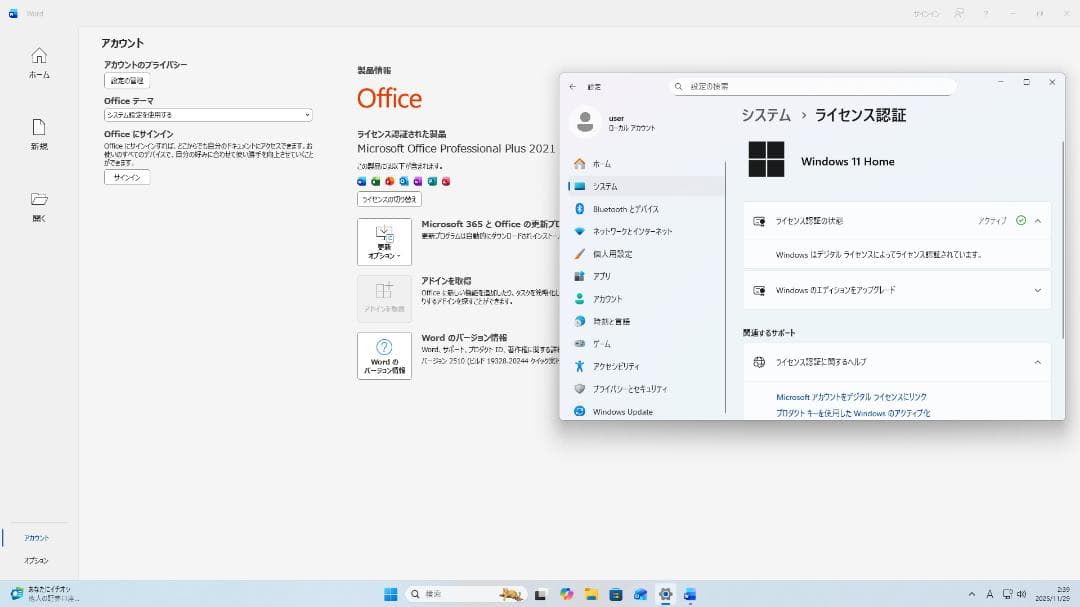Expand Windows のエディションをアップグレード
1080x607 pixels.
[1036, 290]
